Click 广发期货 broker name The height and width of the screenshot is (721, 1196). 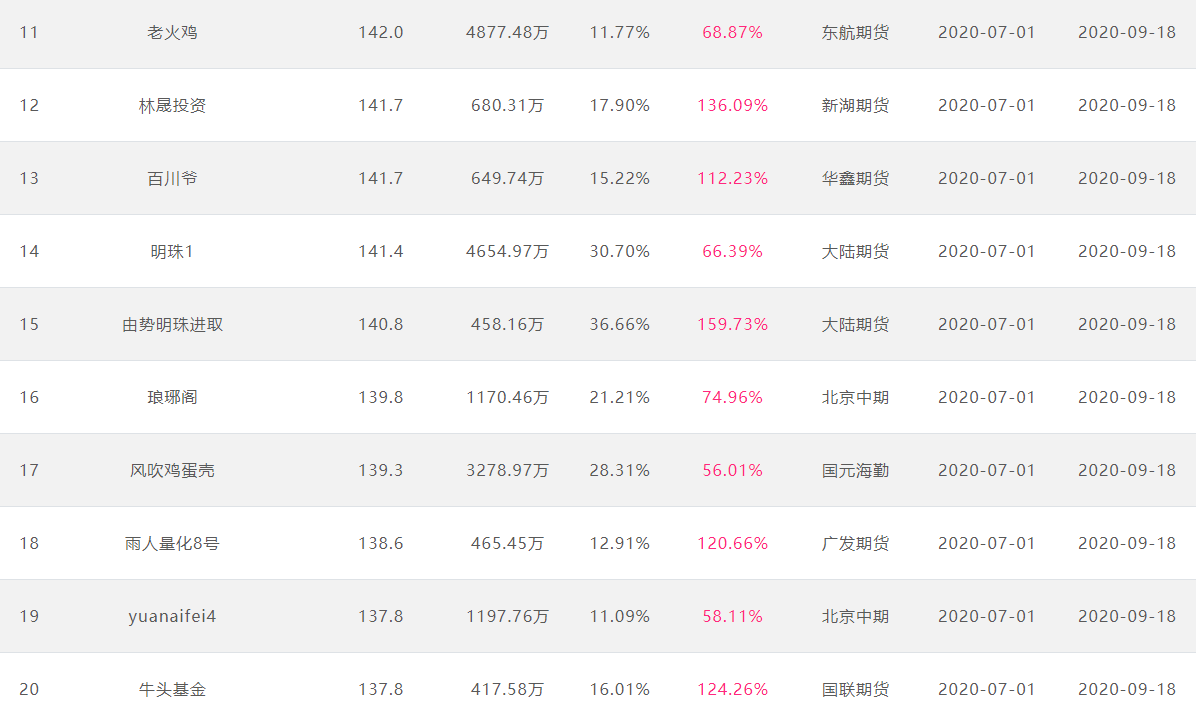855,544
